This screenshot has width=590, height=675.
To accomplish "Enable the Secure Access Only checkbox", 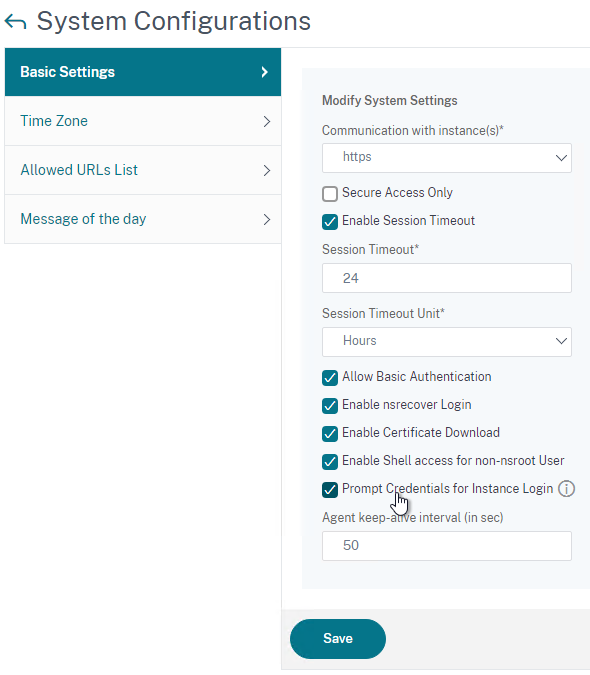I will point(330,194).
